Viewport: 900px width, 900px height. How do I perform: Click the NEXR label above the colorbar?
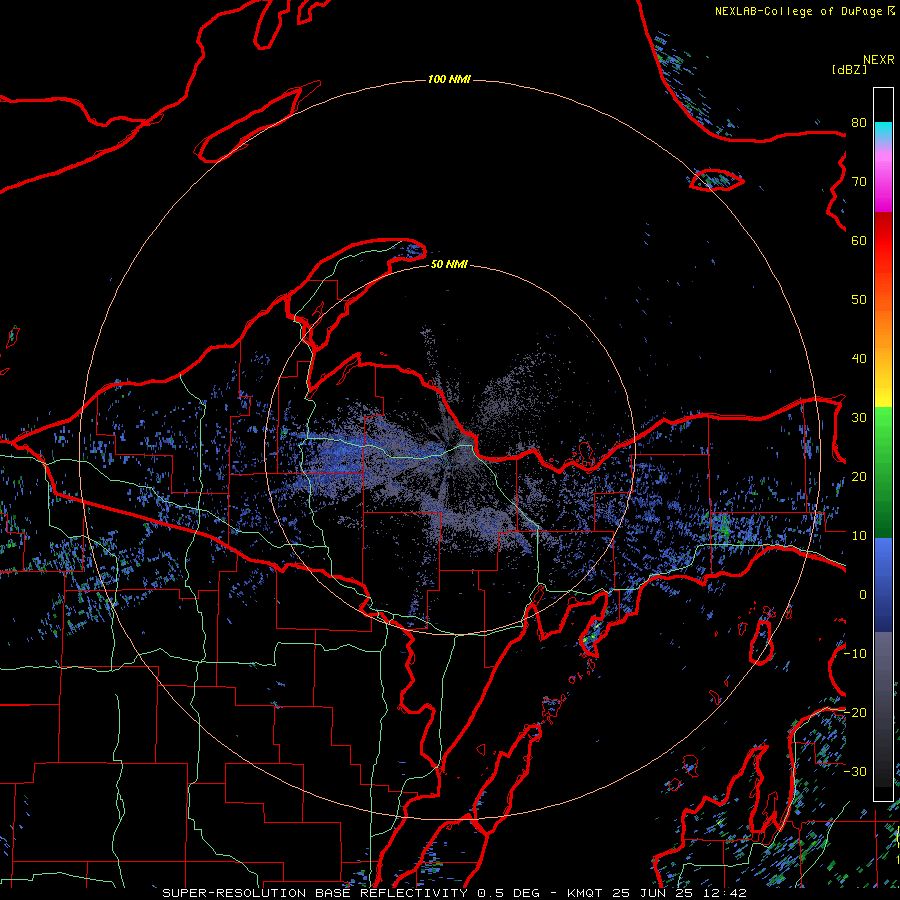(x=878, y=60)
